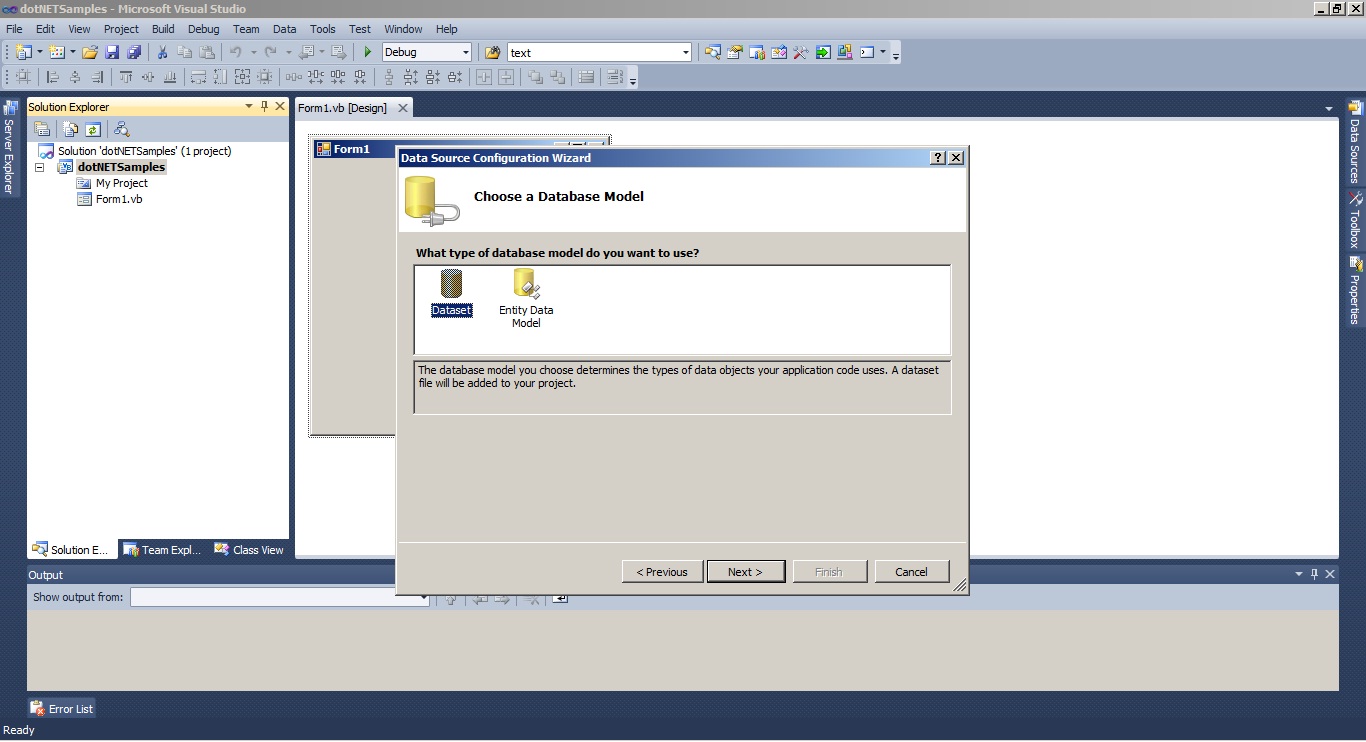1366x742 pixels.
Task: Open the Error List from the status bar
Action: point(61,708)
